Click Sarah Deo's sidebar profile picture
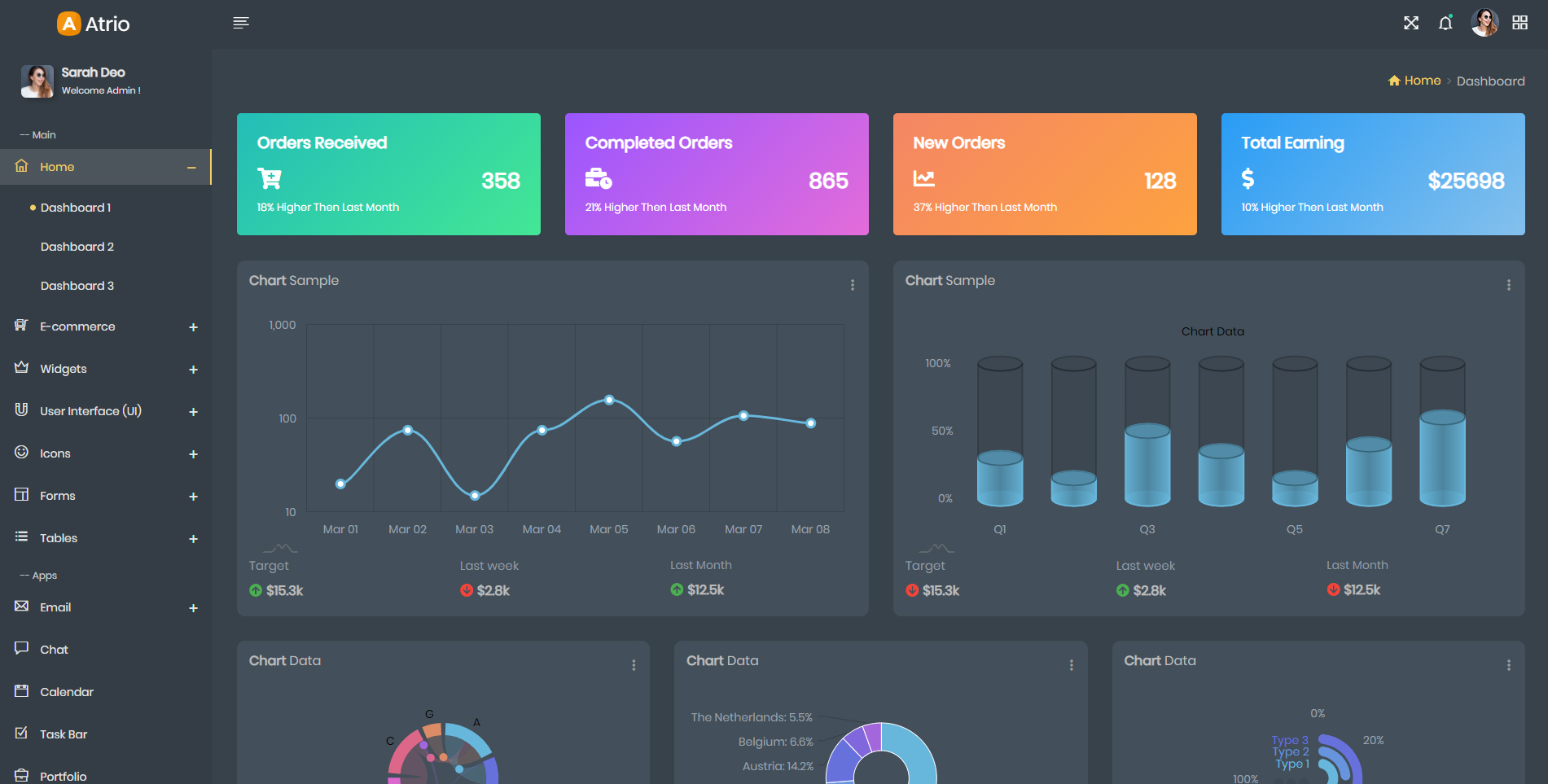This screenshot has width=1548, height=784. (x=37, y=81)
